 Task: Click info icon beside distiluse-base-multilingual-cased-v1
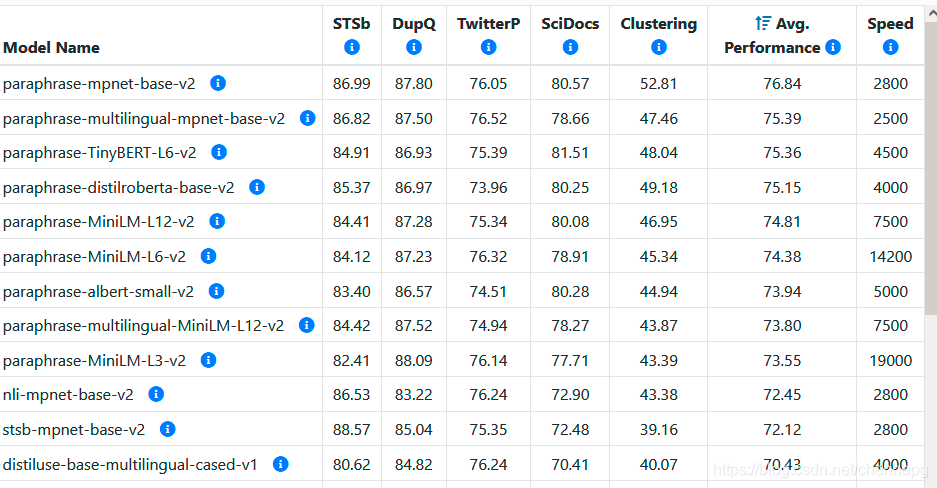[x=280, y=464]
